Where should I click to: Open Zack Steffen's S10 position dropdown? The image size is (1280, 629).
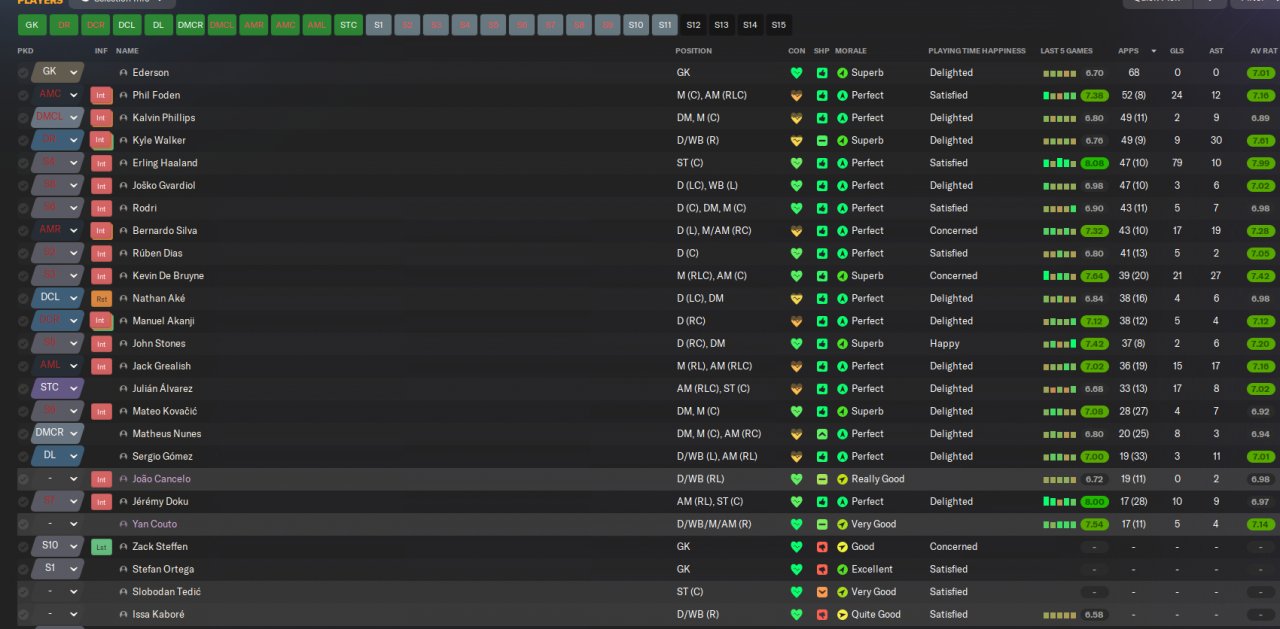[x=57, y=546]
